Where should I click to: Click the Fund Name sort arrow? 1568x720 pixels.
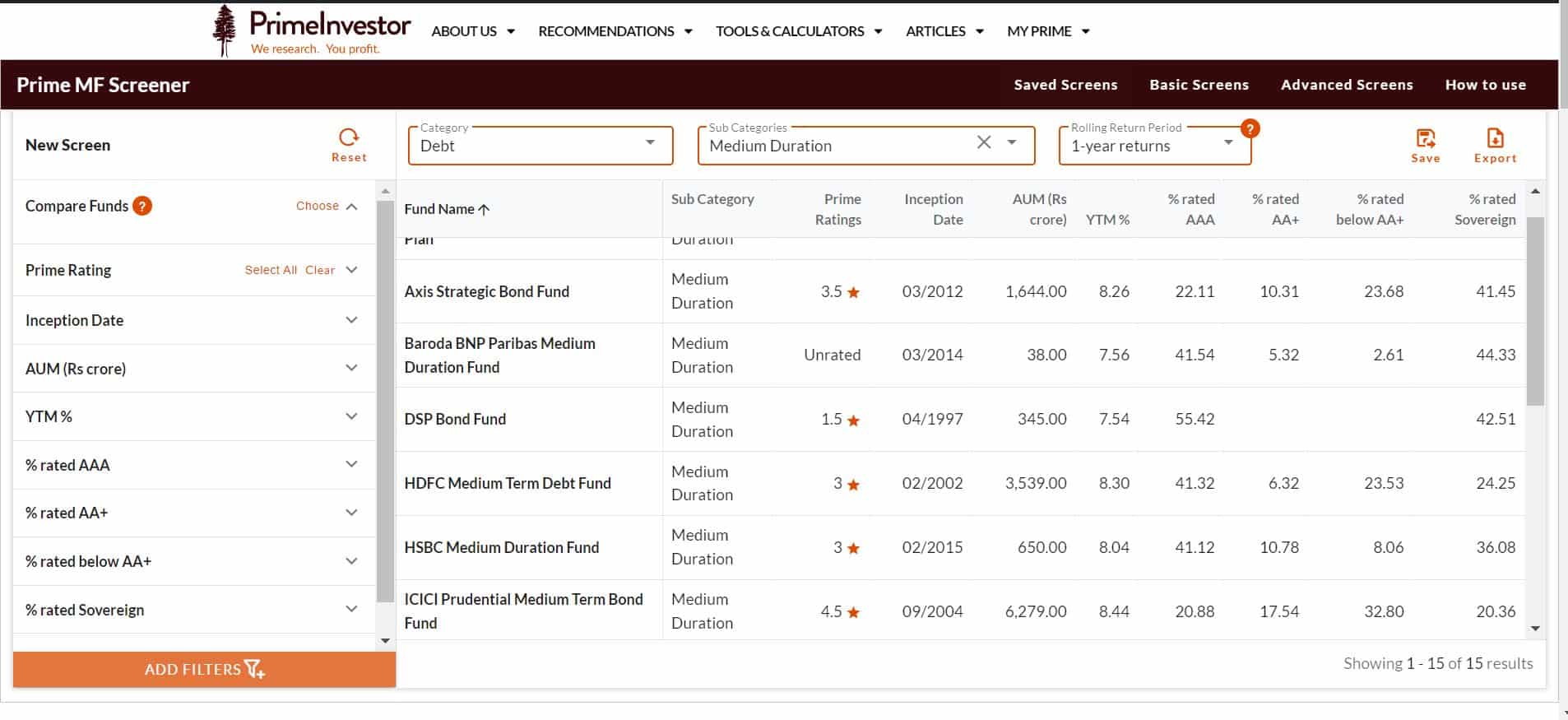pos(484,209)
